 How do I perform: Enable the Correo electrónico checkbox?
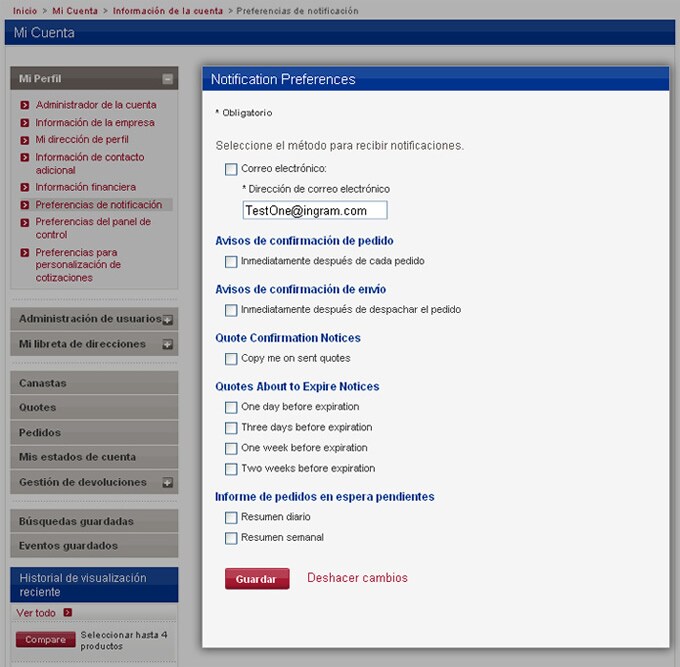click(231, 169)
